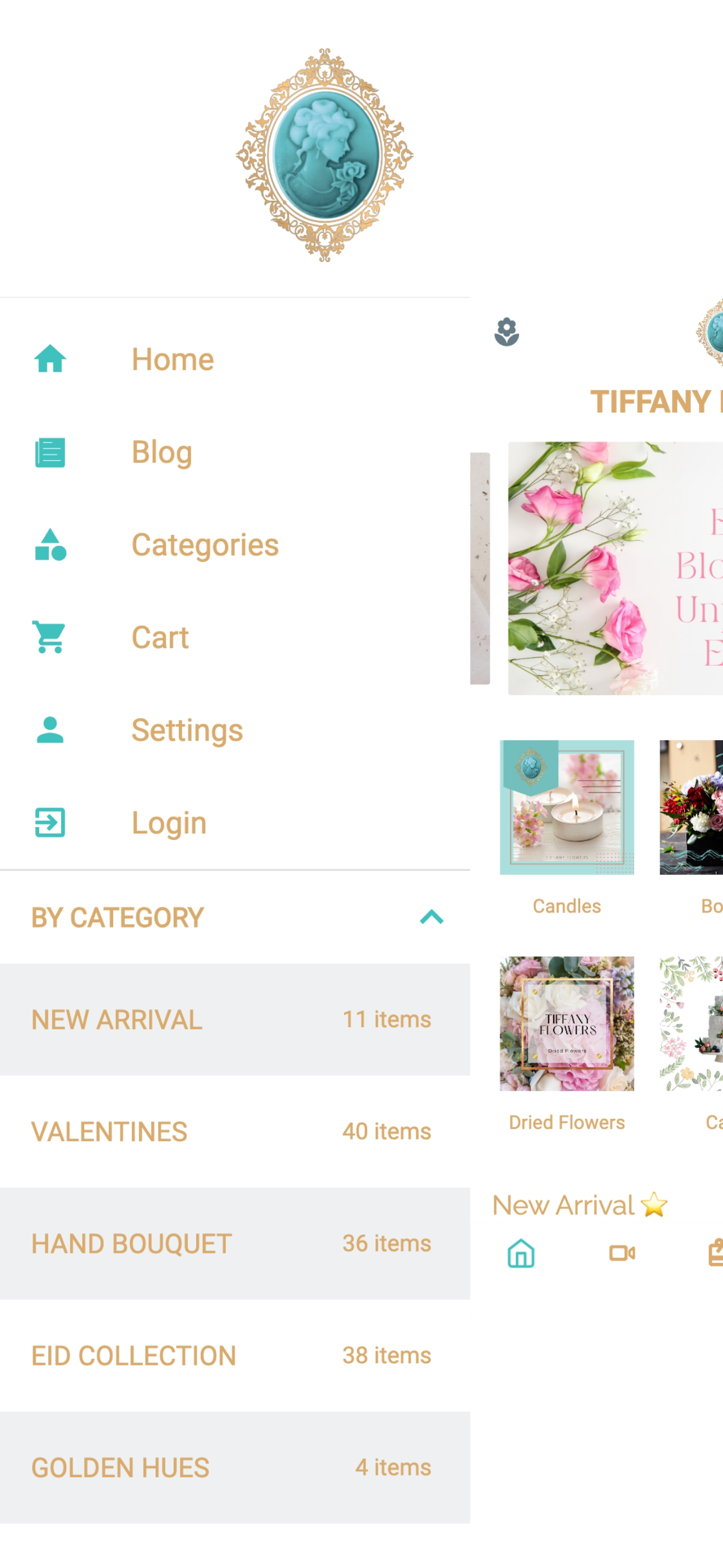The image size is (723, 1568).
Task: Click the Dried Flowers label
Action: pyautogui.click(x=567, y=1122)
